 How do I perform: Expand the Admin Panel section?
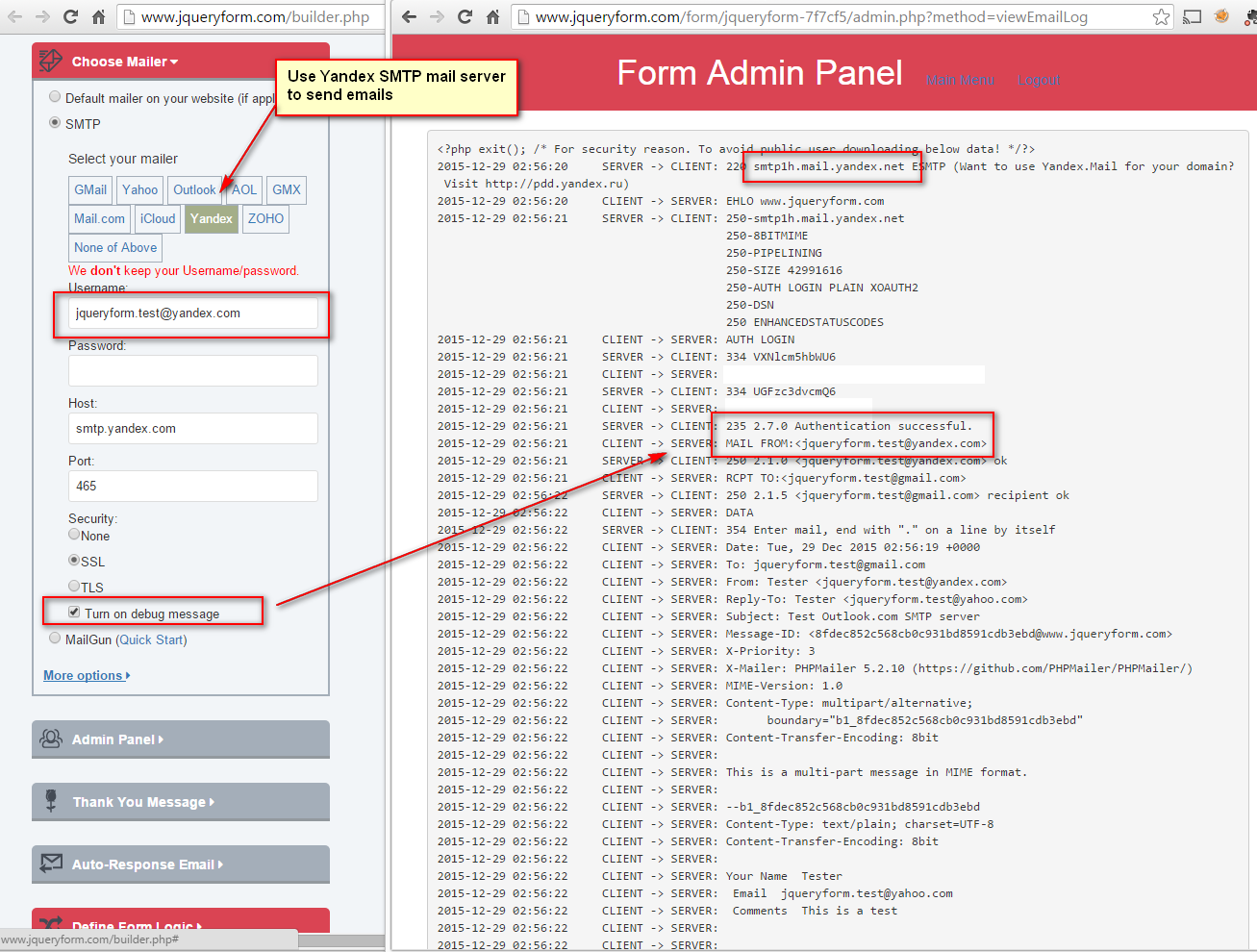[117, 739]
